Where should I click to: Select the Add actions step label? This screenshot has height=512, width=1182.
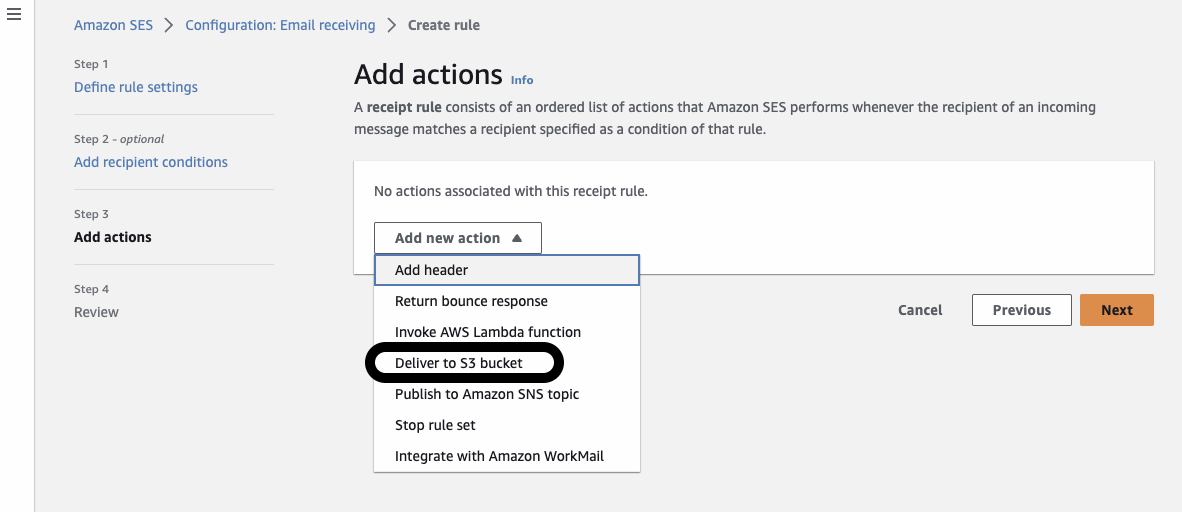click(x=112, y=237)
